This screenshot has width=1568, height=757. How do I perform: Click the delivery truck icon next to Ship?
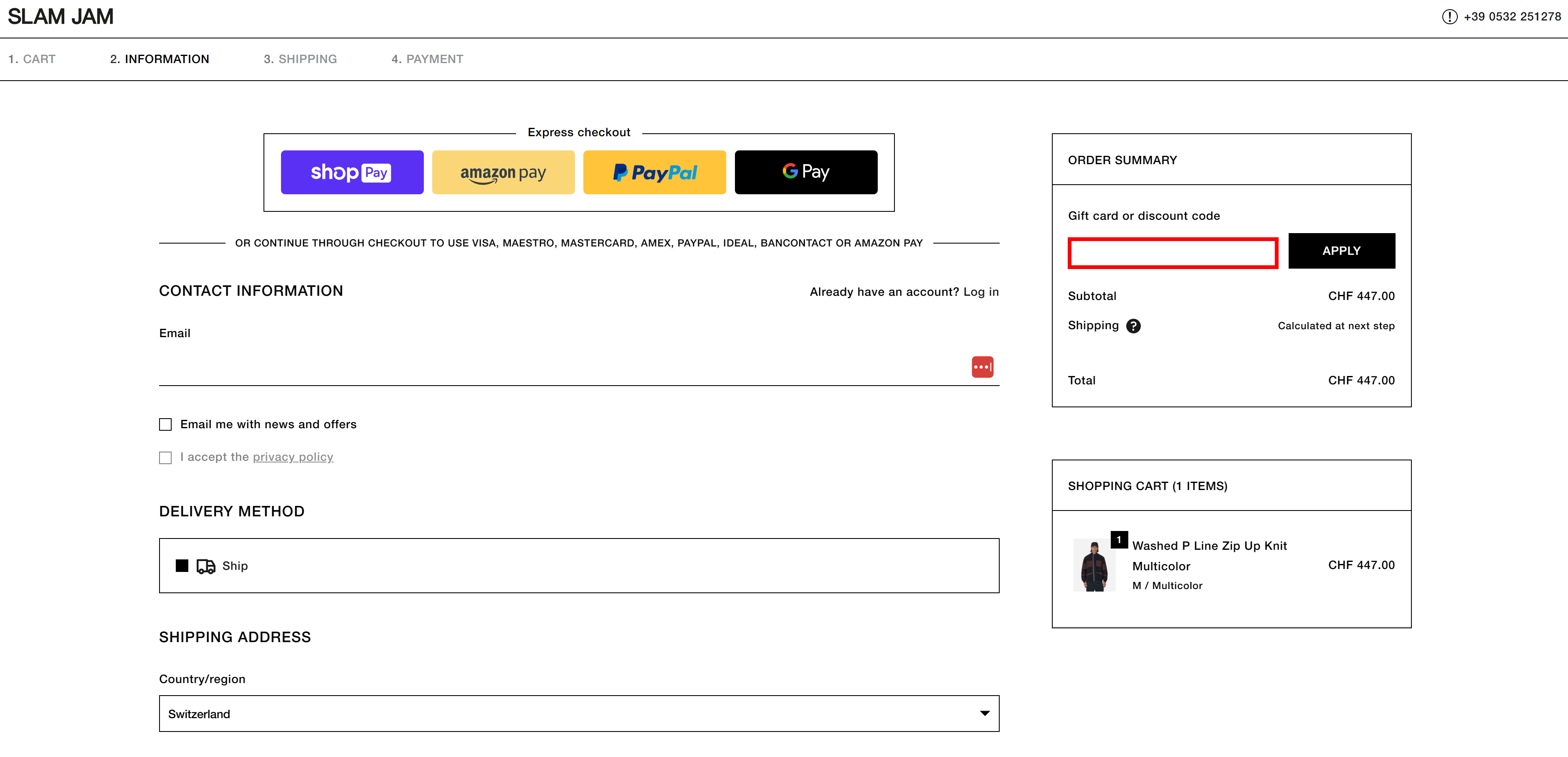(x=206, y=566)
